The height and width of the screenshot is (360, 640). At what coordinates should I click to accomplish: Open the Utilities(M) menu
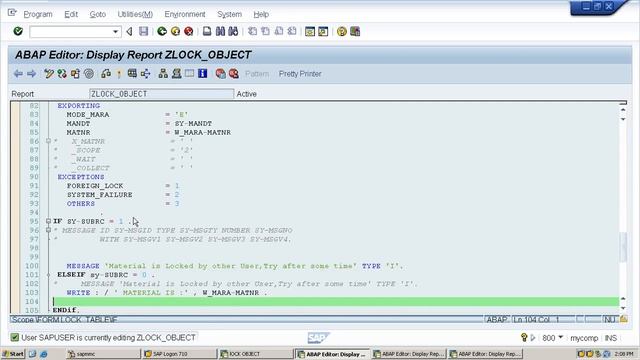135,14
